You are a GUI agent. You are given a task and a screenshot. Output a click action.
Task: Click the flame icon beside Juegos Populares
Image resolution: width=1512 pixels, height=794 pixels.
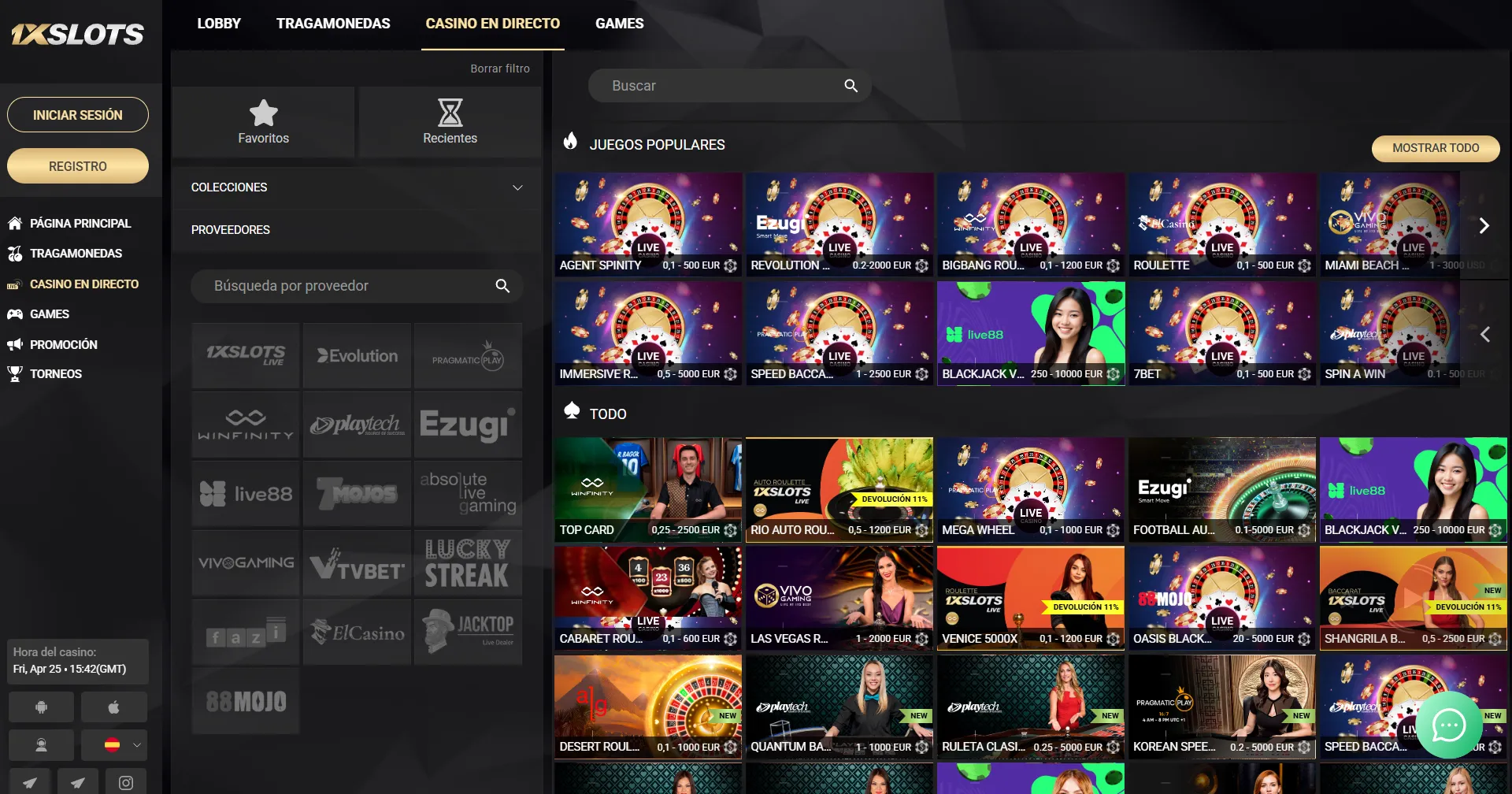(570, 141)
